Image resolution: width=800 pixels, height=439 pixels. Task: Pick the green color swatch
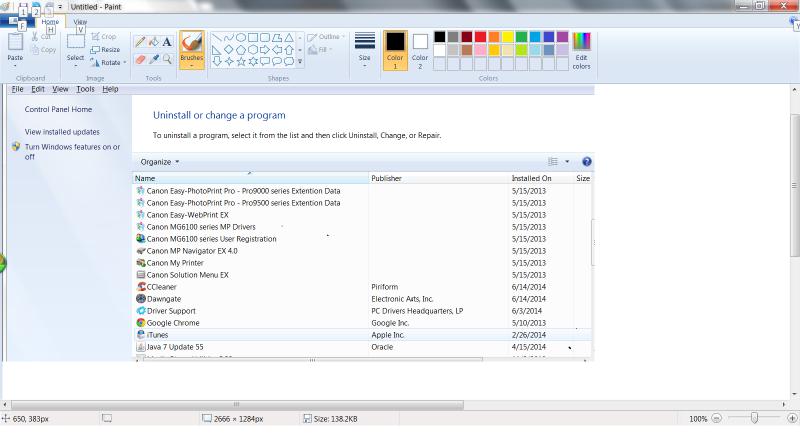[521, 37]
